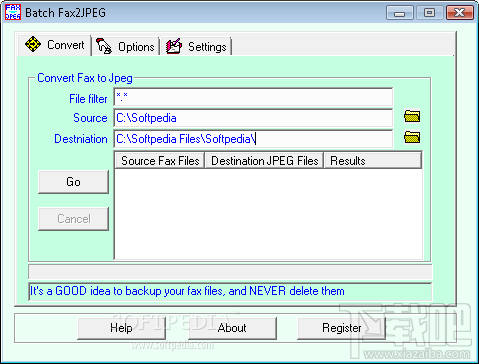The width and height of the screenshot is (479, 364).
Task: Minimize the Batch Fax2JPEG window
Action: point(400,13)
